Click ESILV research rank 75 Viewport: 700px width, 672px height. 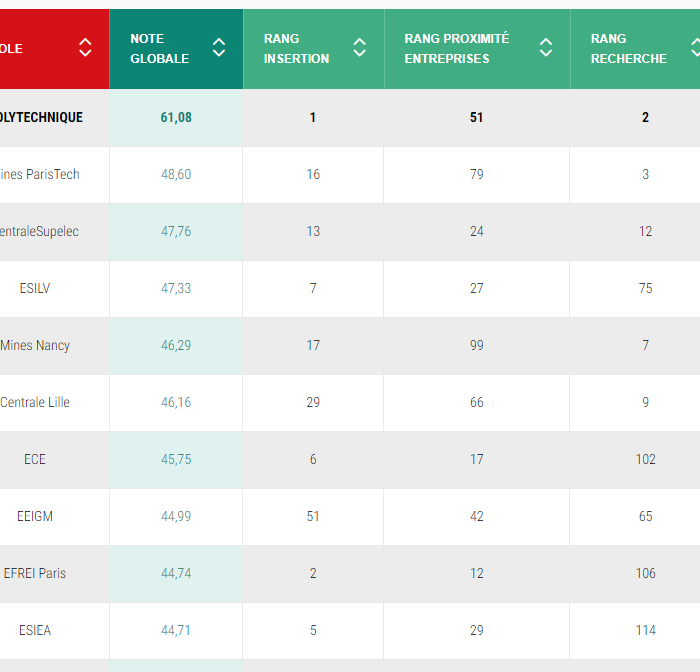click(x=646, y=288)
